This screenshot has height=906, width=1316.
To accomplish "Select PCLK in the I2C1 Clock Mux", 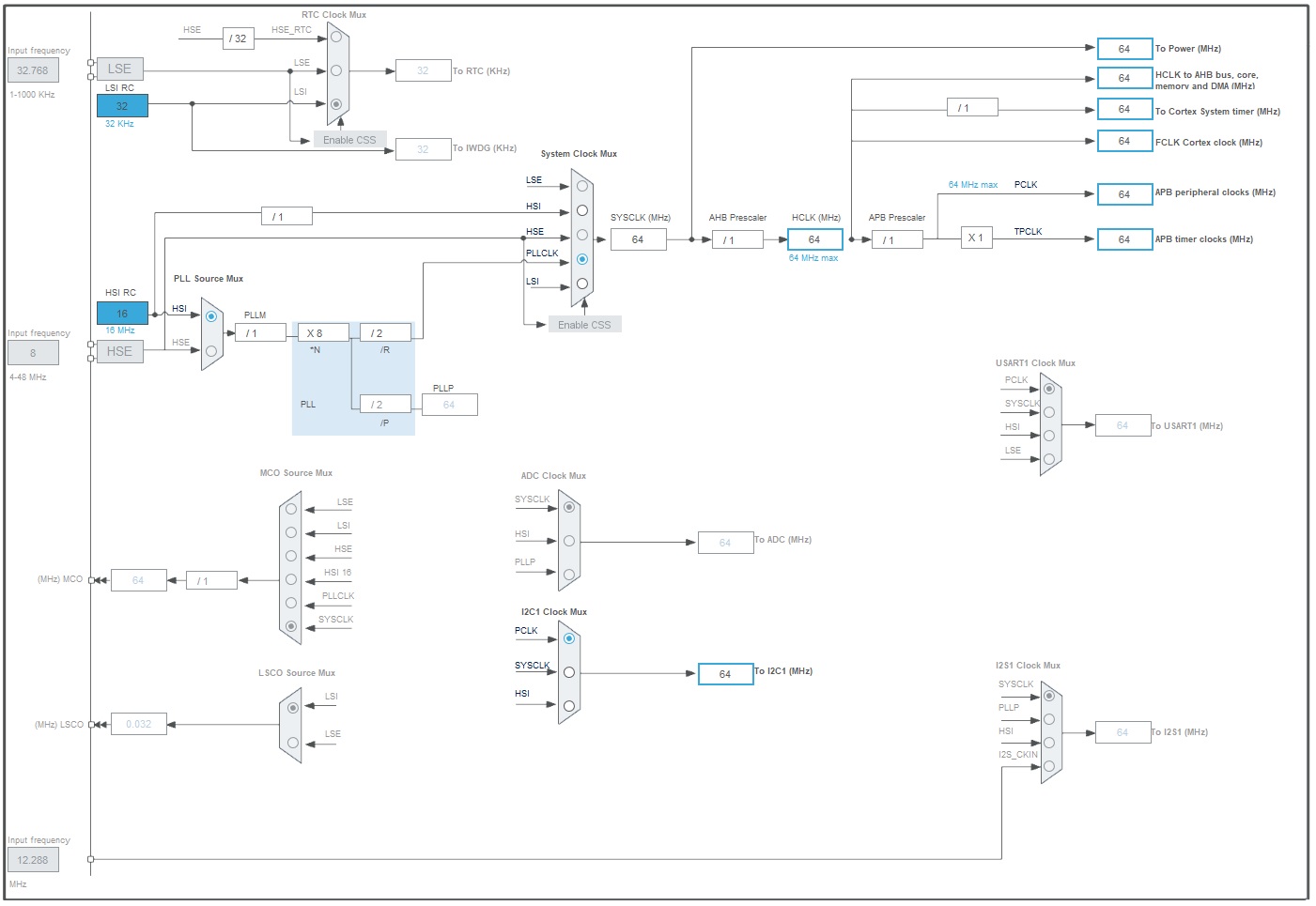I will (x=569, y=638).
